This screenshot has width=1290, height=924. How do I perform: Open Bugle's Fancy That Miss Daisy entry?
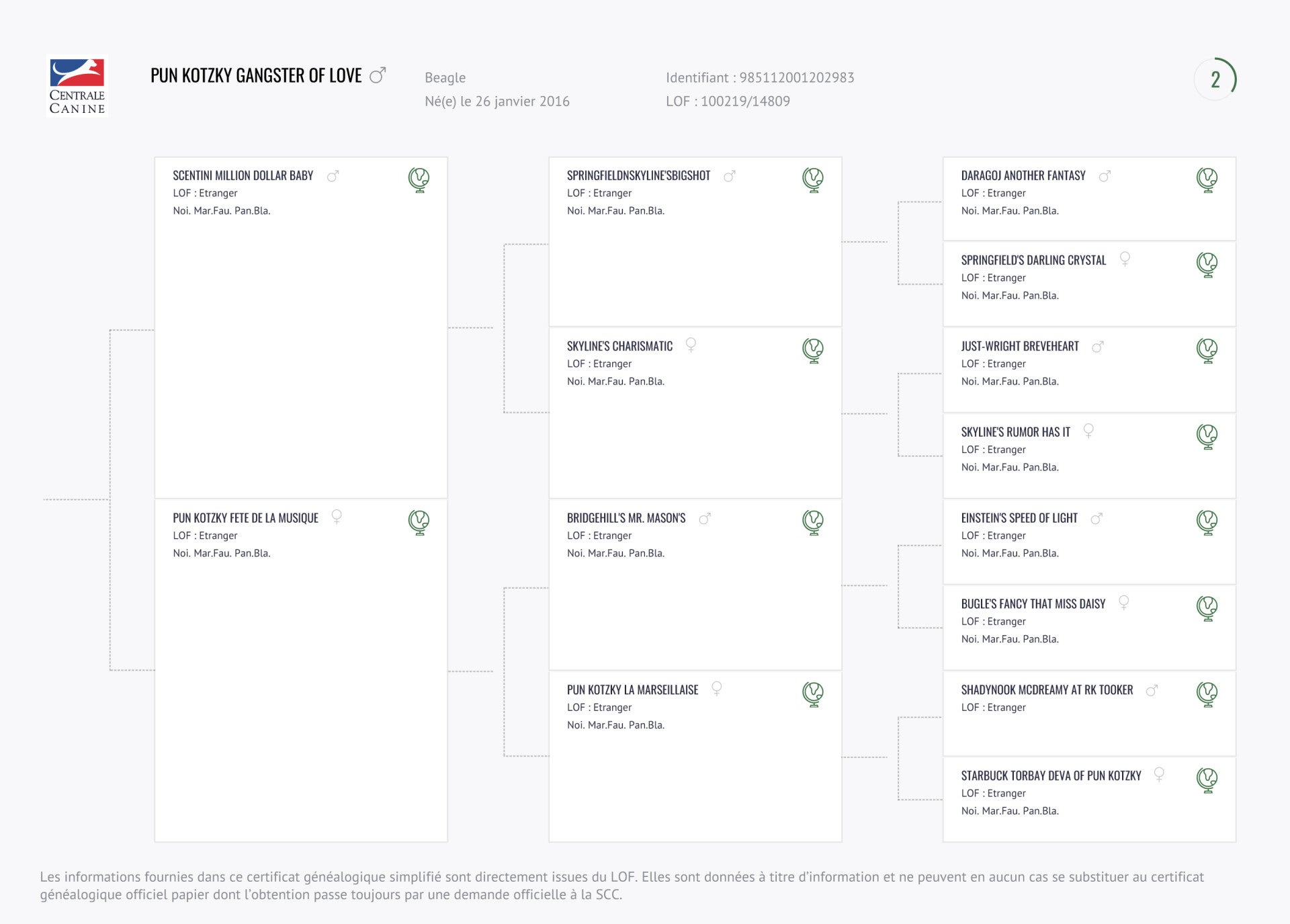pyautogui.click(x=1033, y=604)
